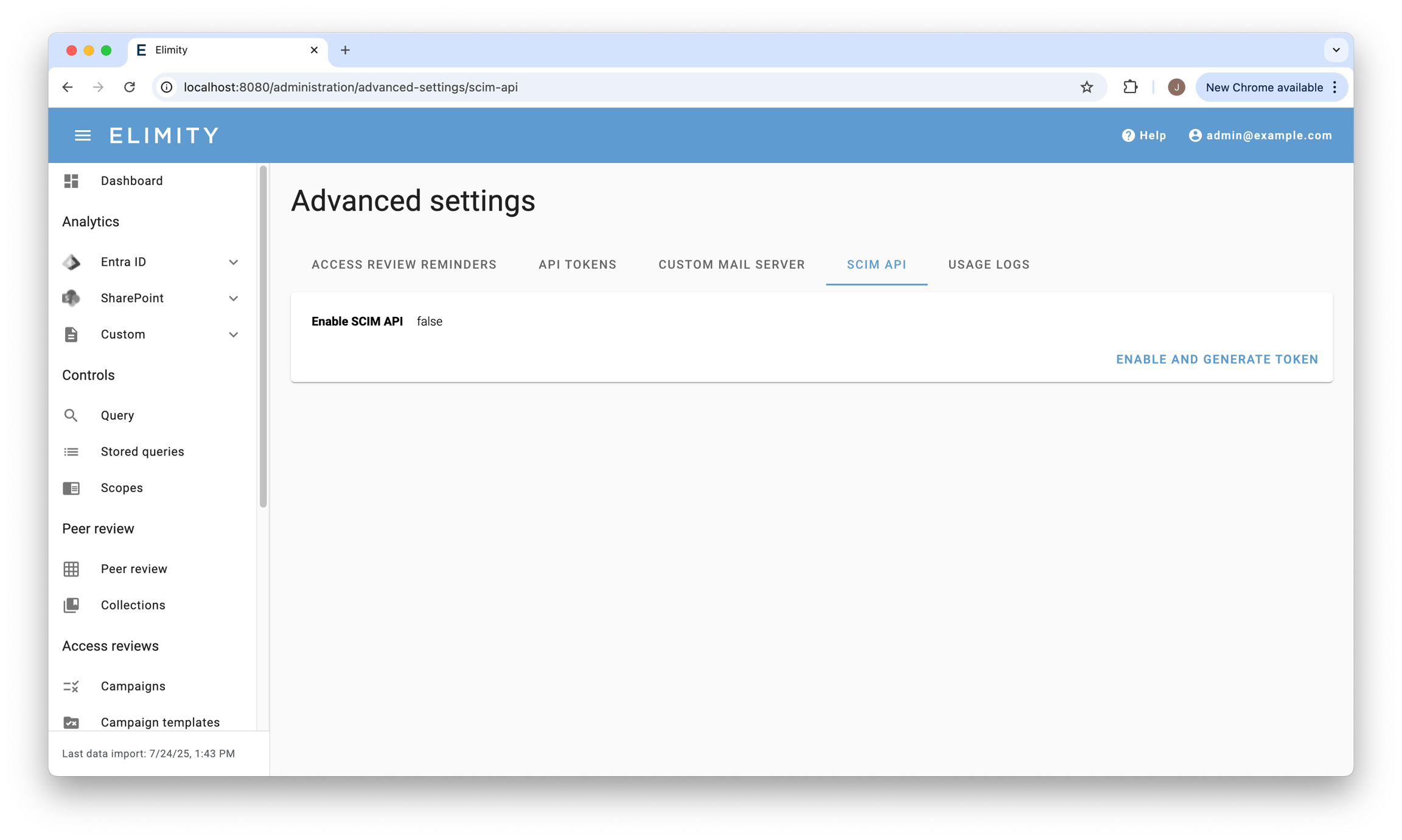
Task: Click the Collections stack icon
Action: click(71, 605)
